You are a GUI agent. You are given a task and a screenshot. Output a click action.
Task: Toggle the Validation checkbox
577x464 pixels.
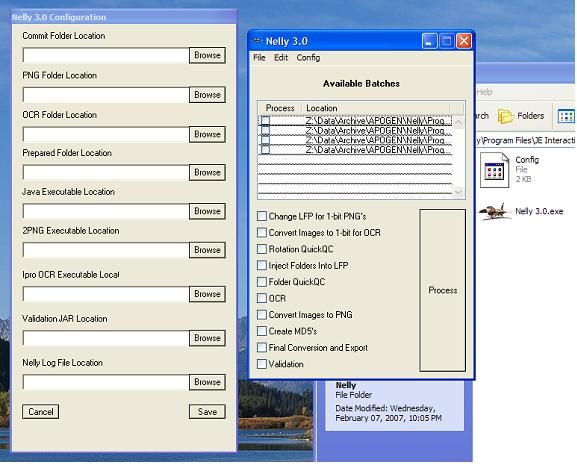click(262, 364)
